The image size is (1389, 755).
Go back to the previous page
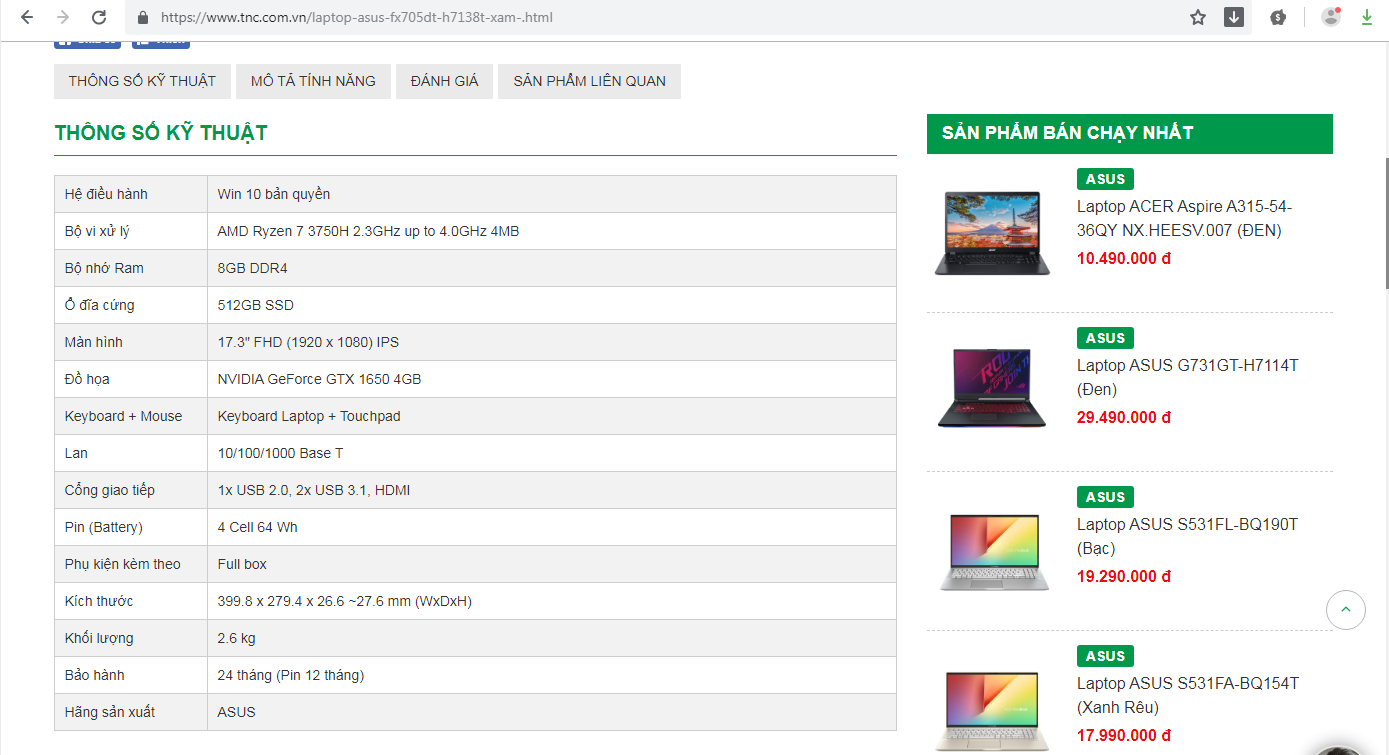point(27,17)
